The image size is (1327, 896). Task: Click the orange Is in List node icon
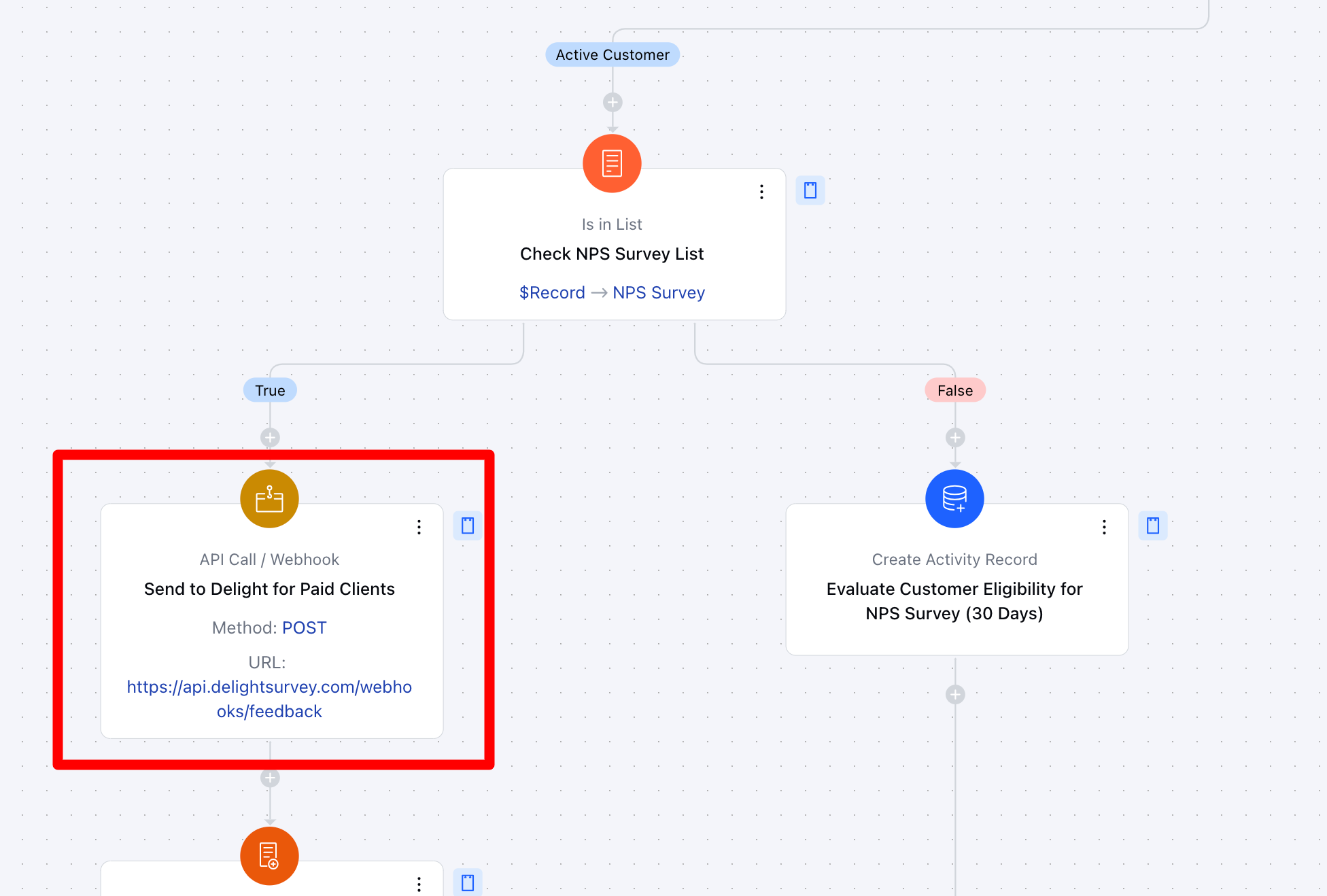click(612, 163)
